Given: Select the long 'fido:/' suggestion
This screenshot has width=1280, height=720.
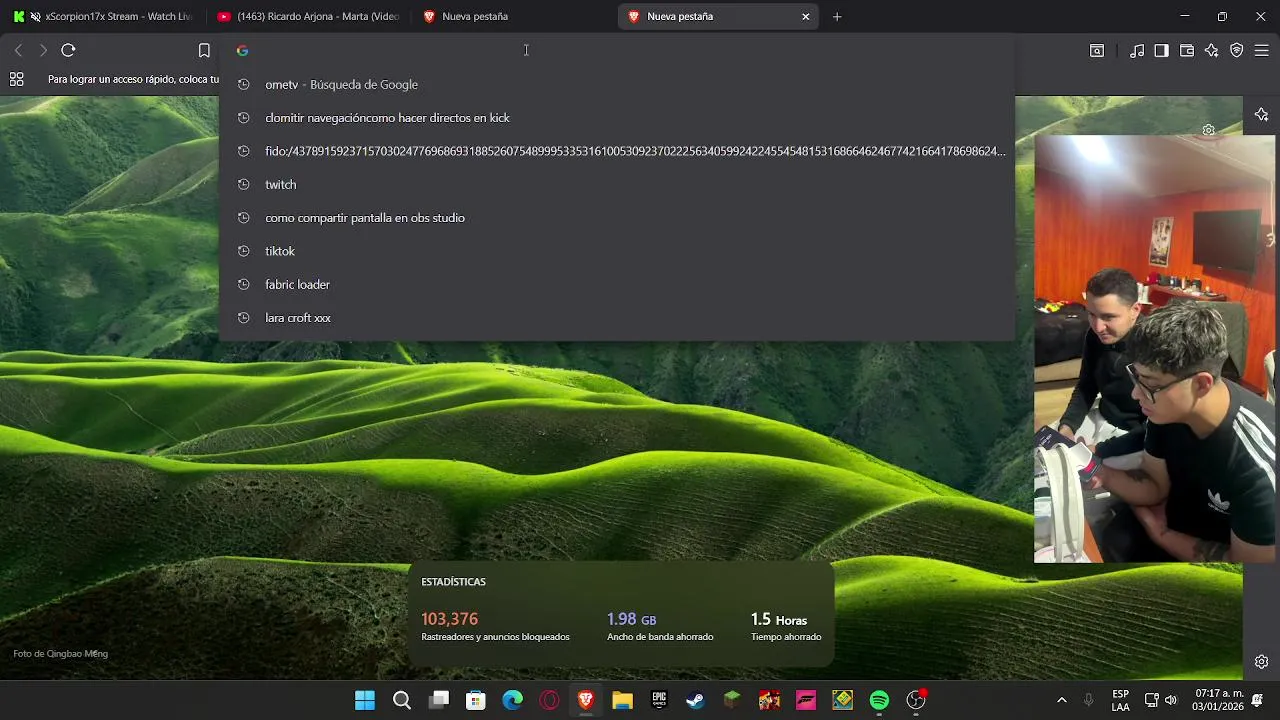Looking at the screenshot, I should tap(617, 151).
